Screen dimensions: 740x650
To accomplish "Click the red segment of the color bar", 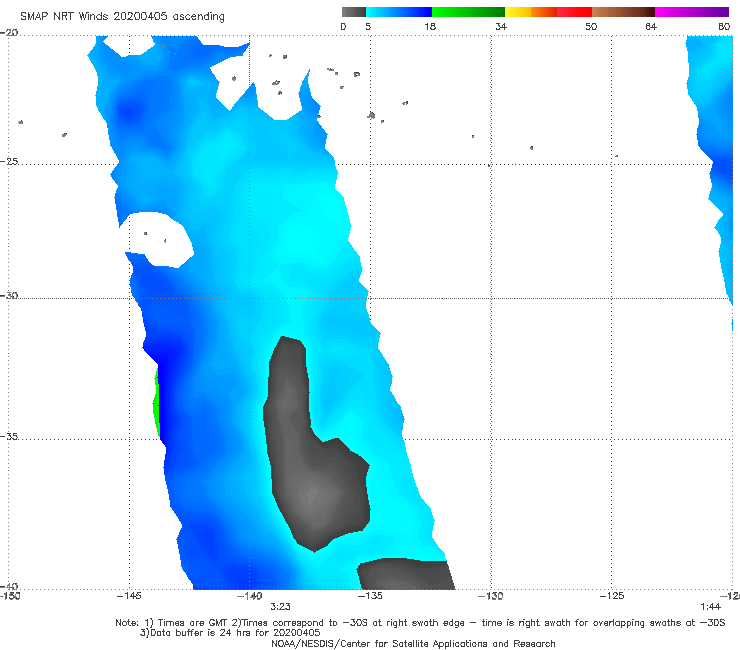I will (574, 12).
